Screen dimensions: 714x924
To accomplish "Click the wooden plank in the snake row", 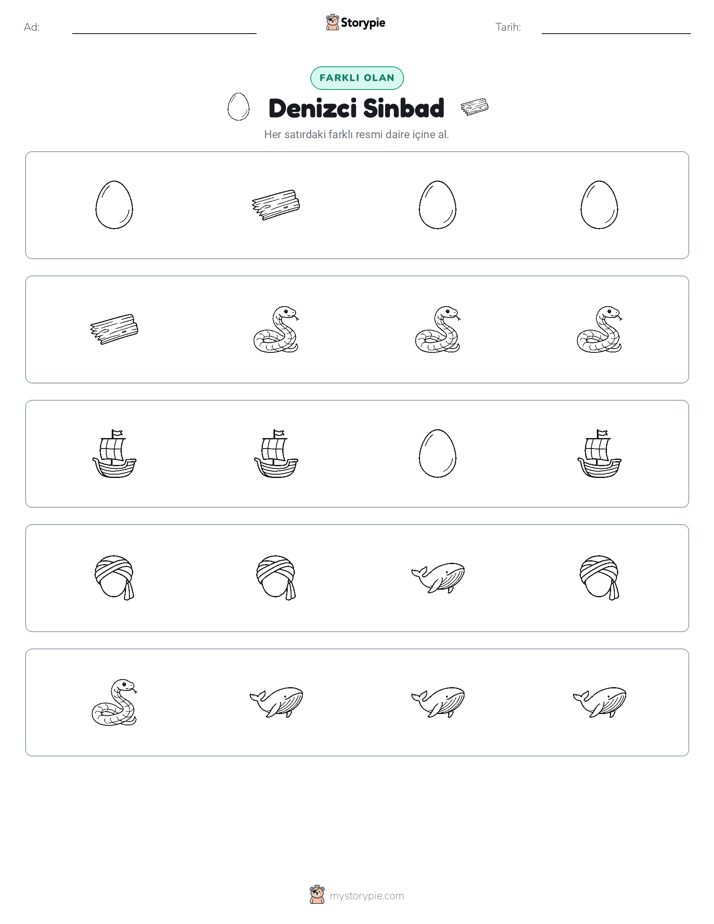I will click(x=114, y=329).
